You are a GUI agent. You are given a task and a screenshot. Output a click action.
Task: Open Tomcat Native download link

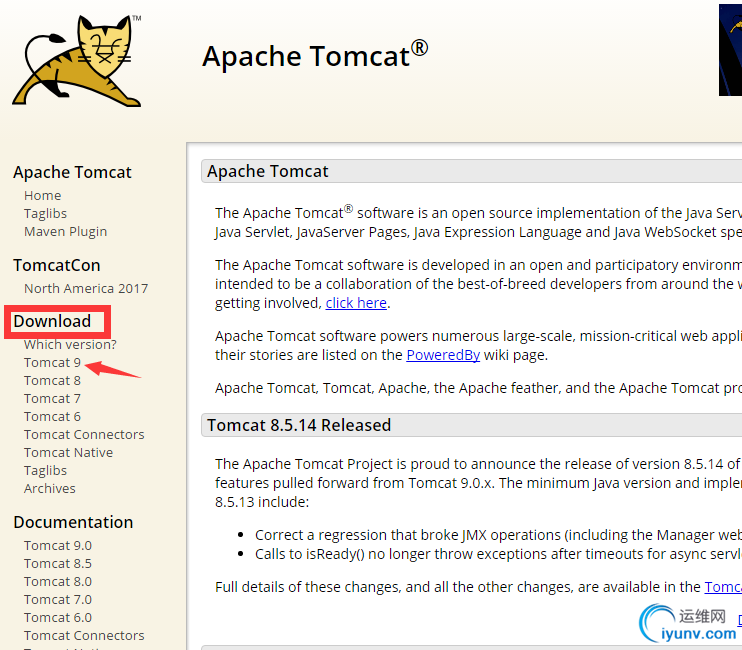(68, 452)
